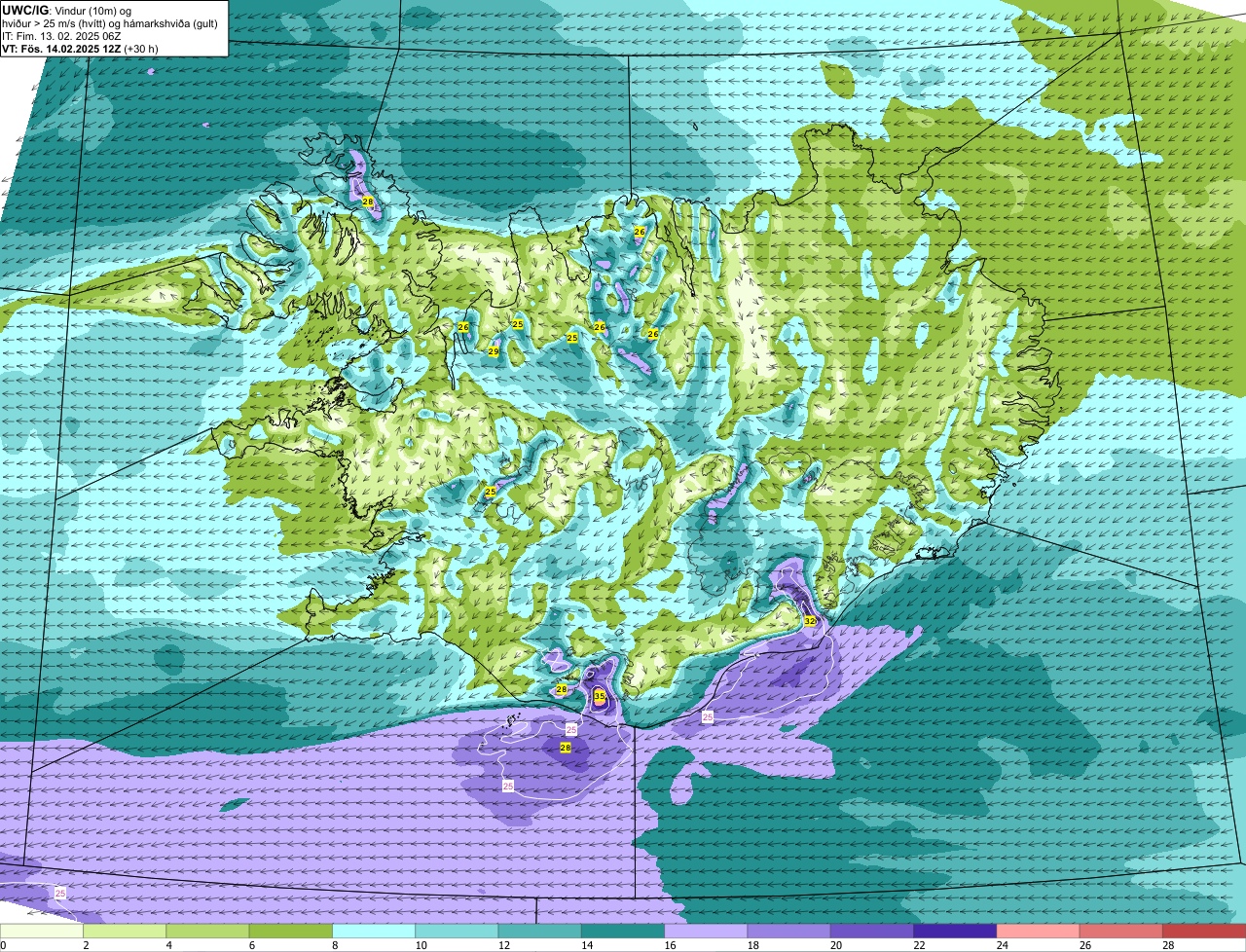Pick the 24–26 m/s light pink swatch

1039,932
